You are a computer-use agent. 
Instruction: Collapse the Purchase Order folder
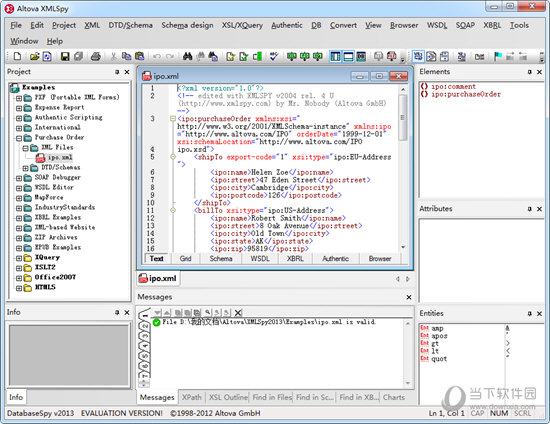click(x=19, y=138)
